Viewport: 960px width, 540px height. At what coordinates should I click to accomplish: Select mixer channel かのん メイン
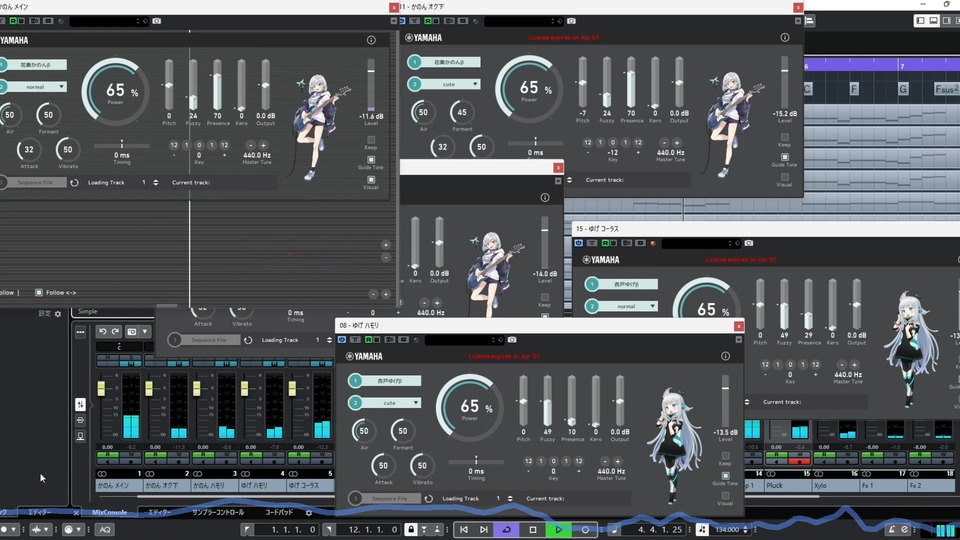[121, 486]
